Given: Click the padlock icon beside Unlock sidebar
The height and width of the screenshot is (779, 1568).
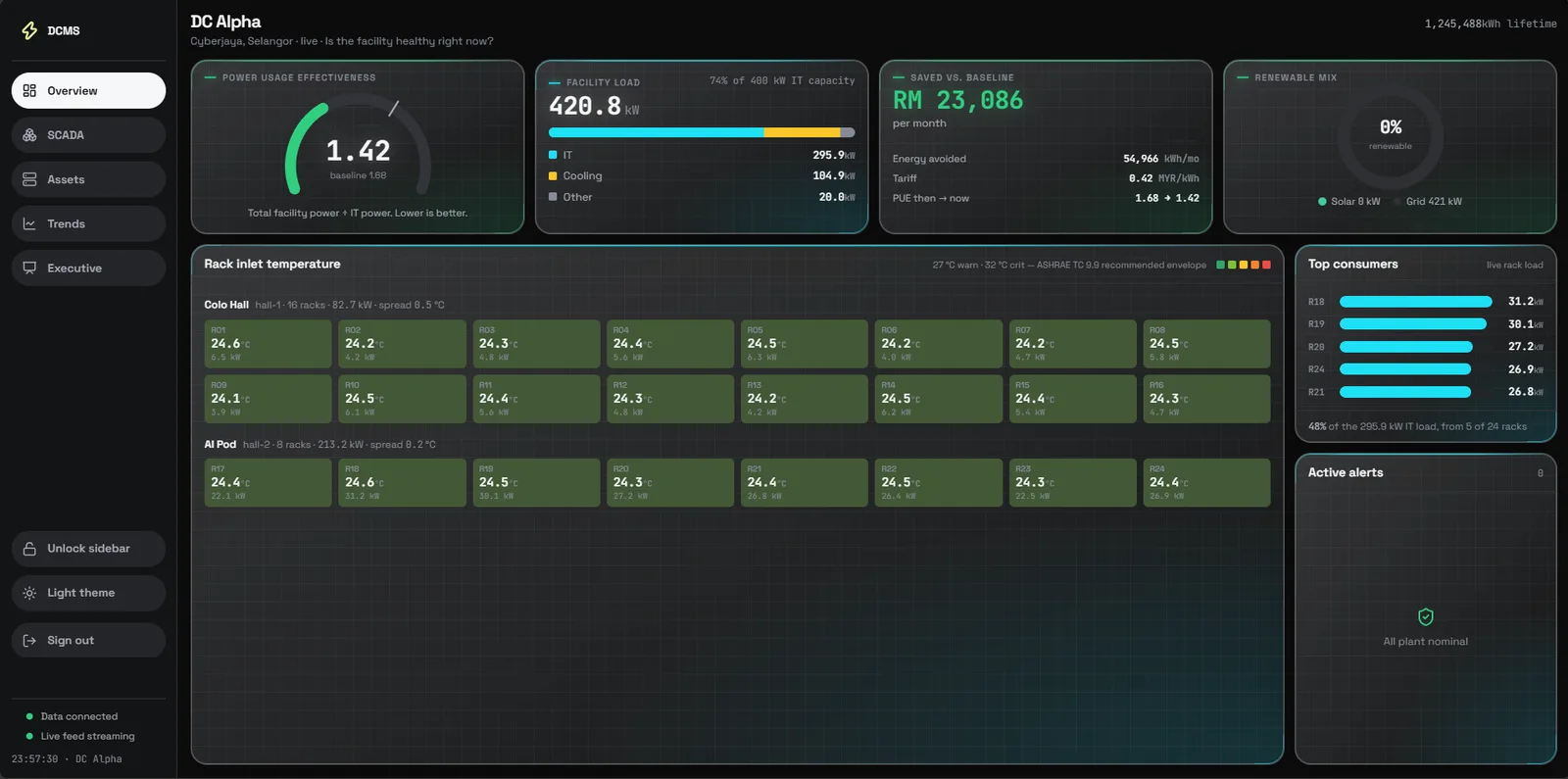Looking at the screenshot, I should click(x=29, y=549).
